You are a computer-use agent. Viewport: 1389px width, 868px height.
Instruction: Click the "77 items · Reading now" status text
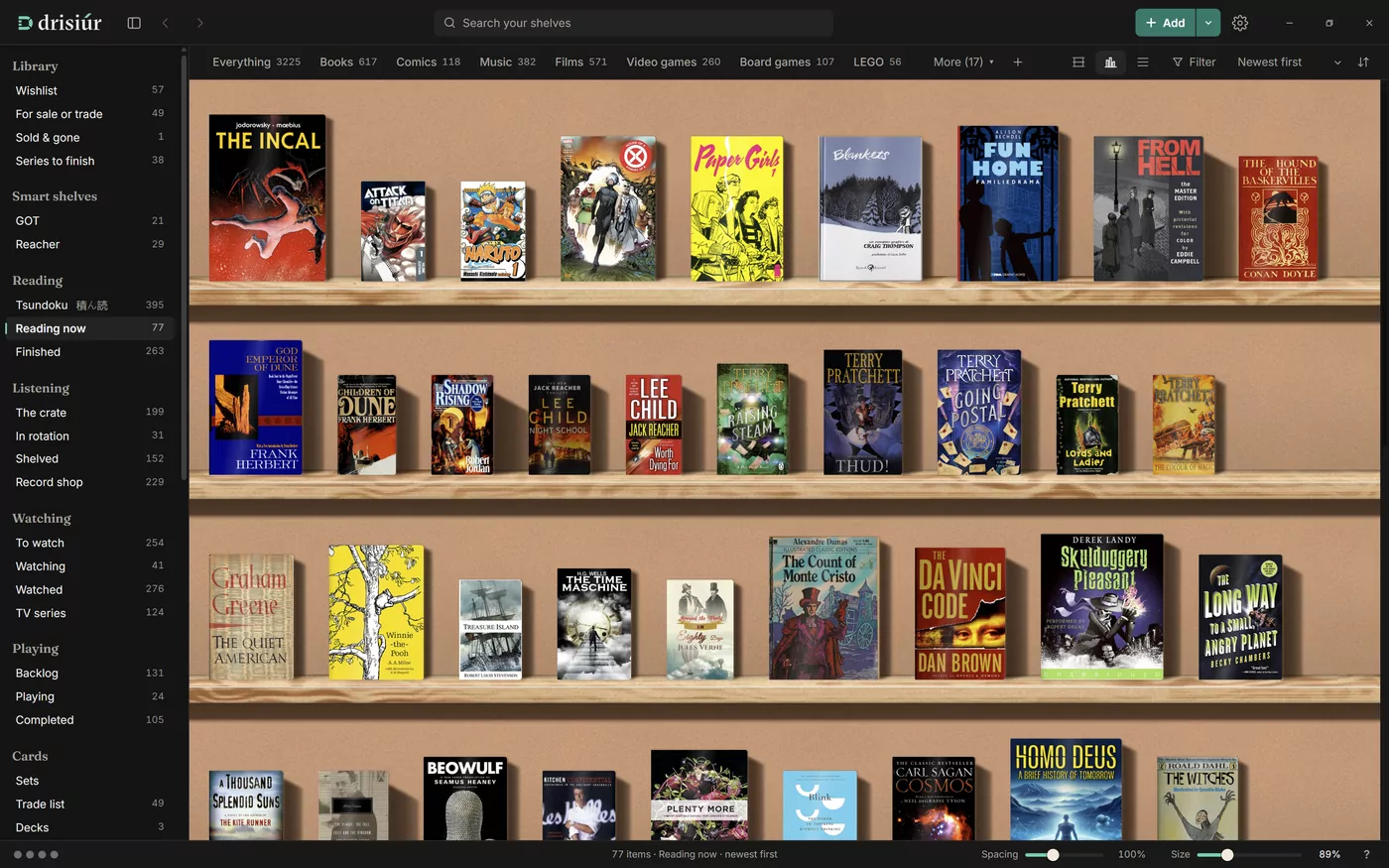[x=694, y=854]
